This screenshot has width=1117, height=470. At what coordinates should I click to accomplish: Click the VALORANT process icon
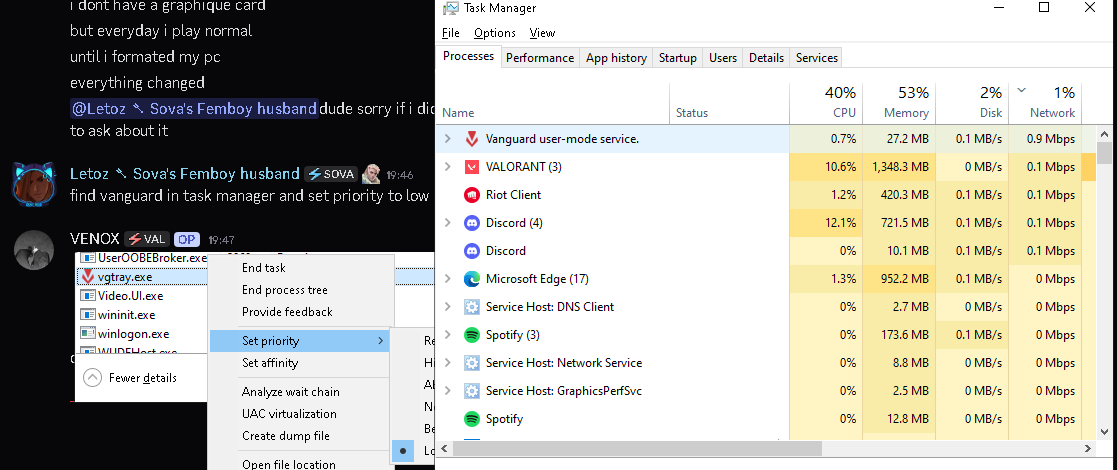(x=472, y=167)
